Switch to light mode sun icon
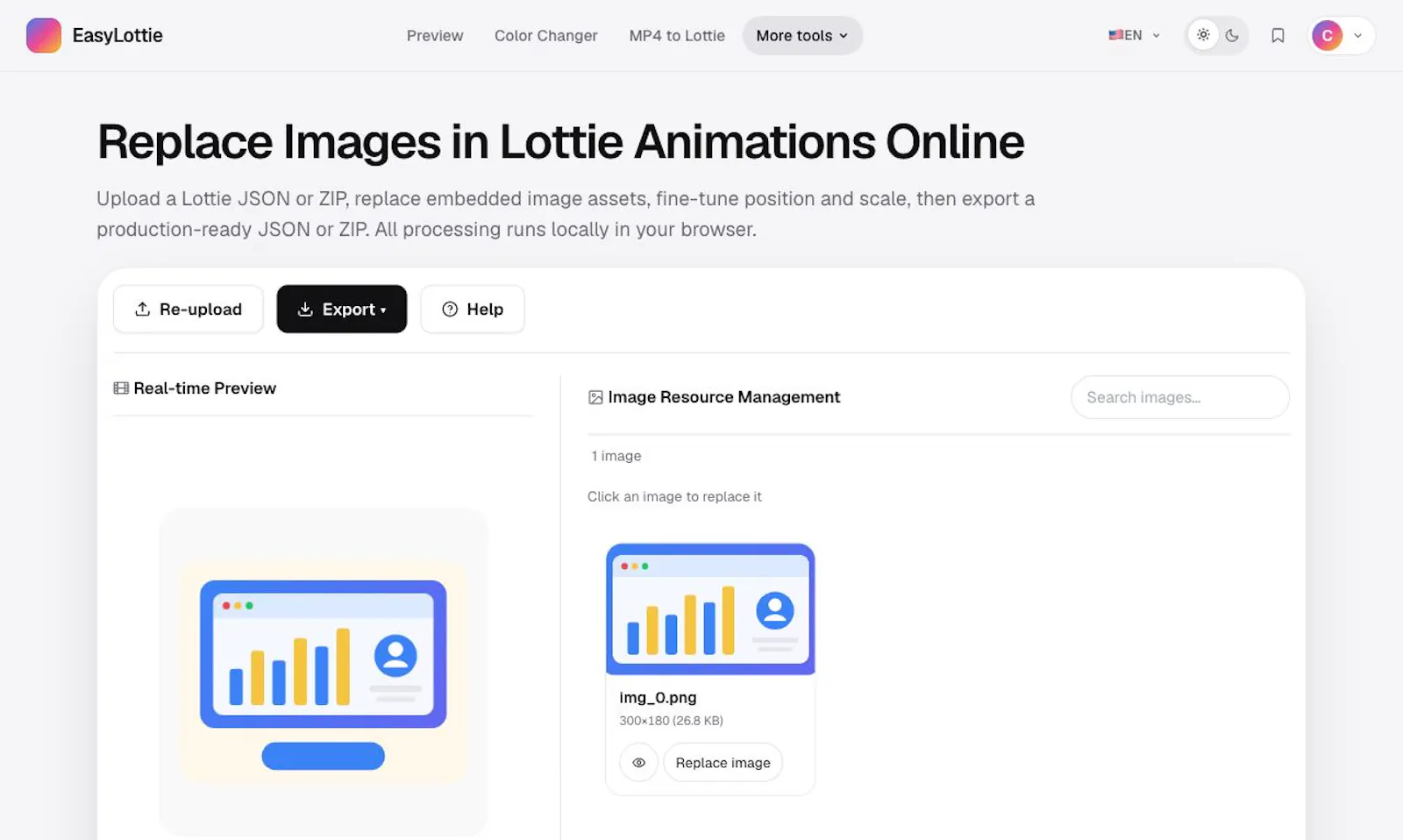Viewport: 1403px width, 840px height. coord(1203,35)
